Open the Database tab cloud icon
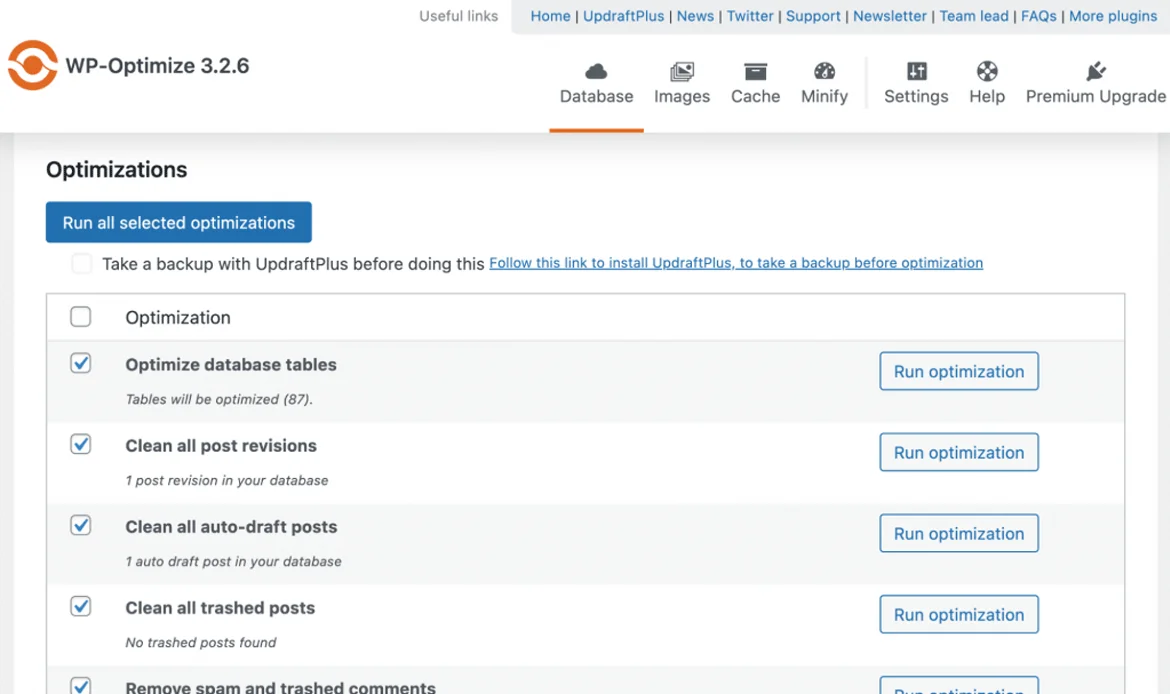 click(596, 72)
